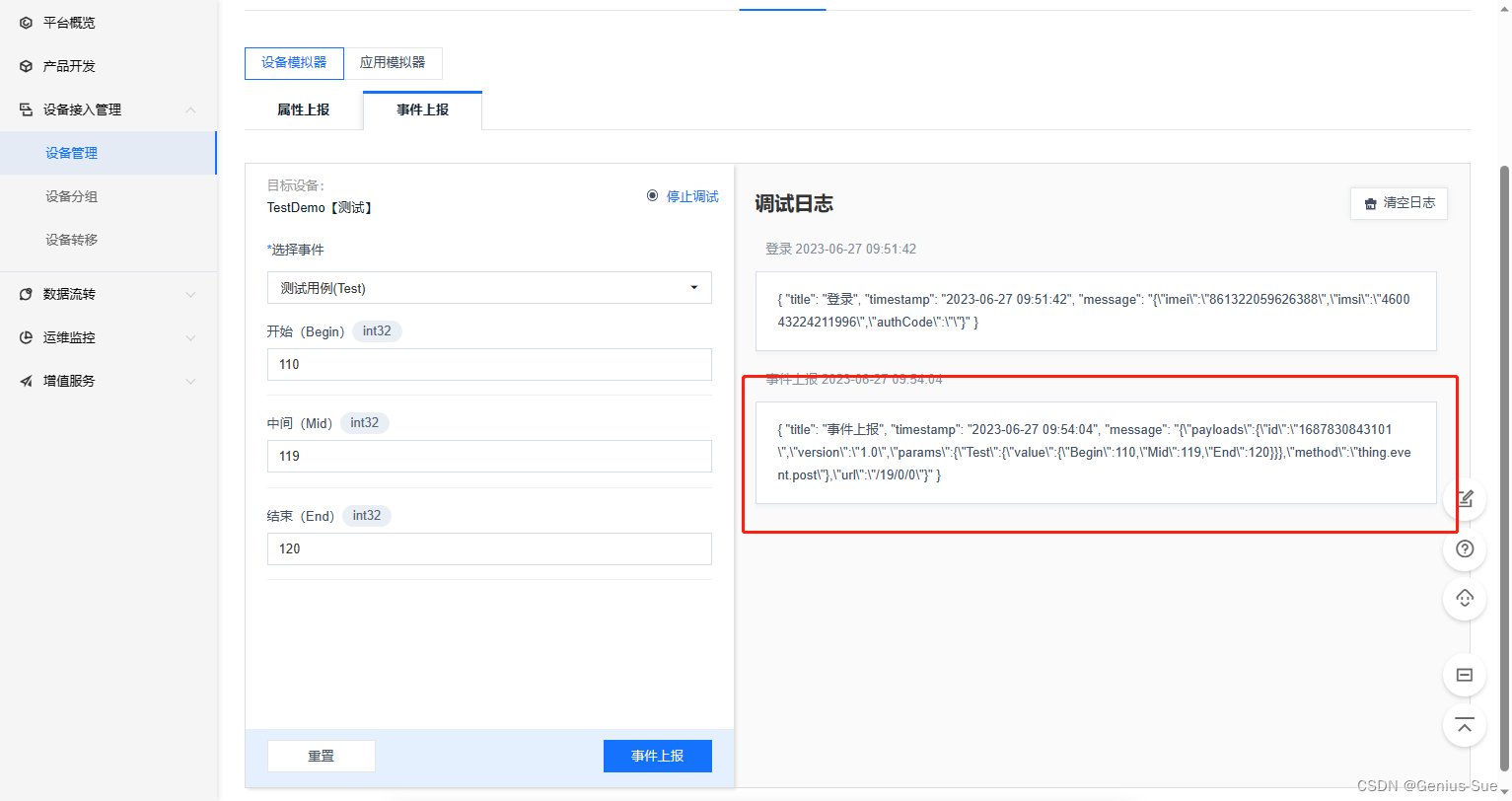Click the trash icon in 清空日志
This screenshot has height=801, width=1512.
1370,203
